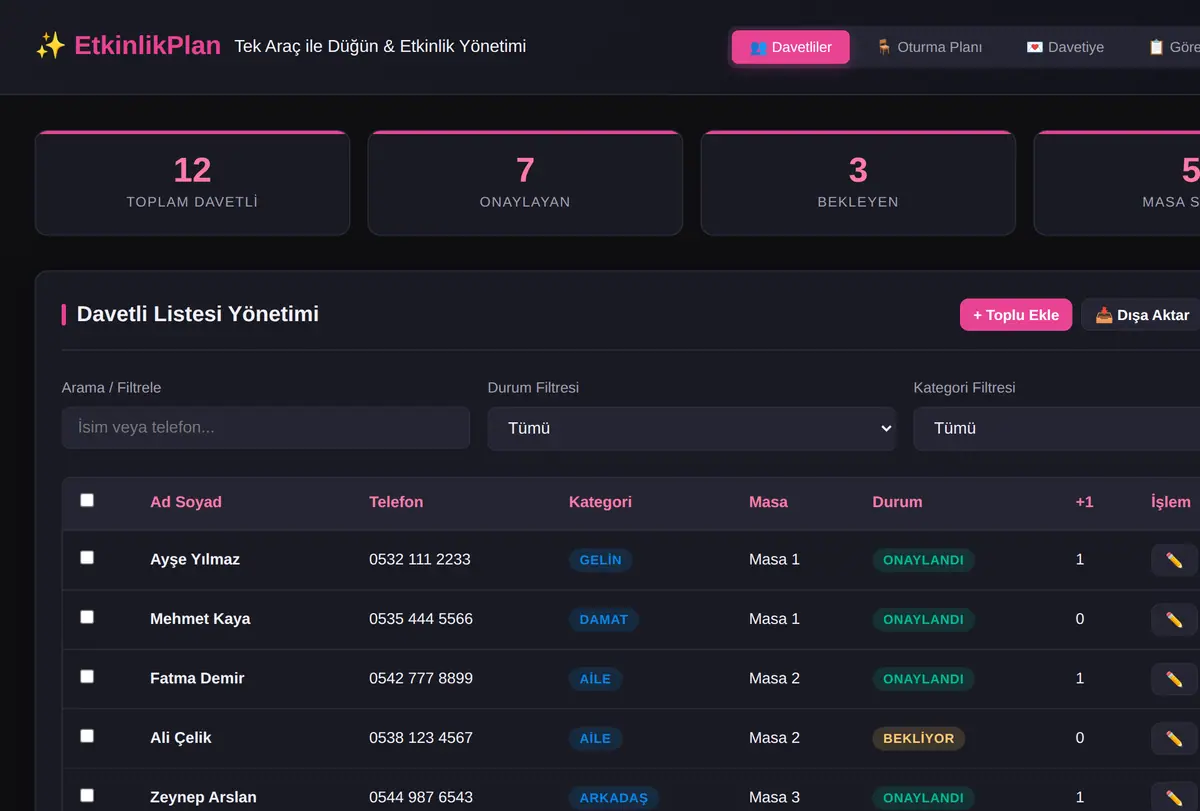This screenshot has height=811, width=1200.
Task: Export list with Dışa Aktar button
Action: (1142, 315)
